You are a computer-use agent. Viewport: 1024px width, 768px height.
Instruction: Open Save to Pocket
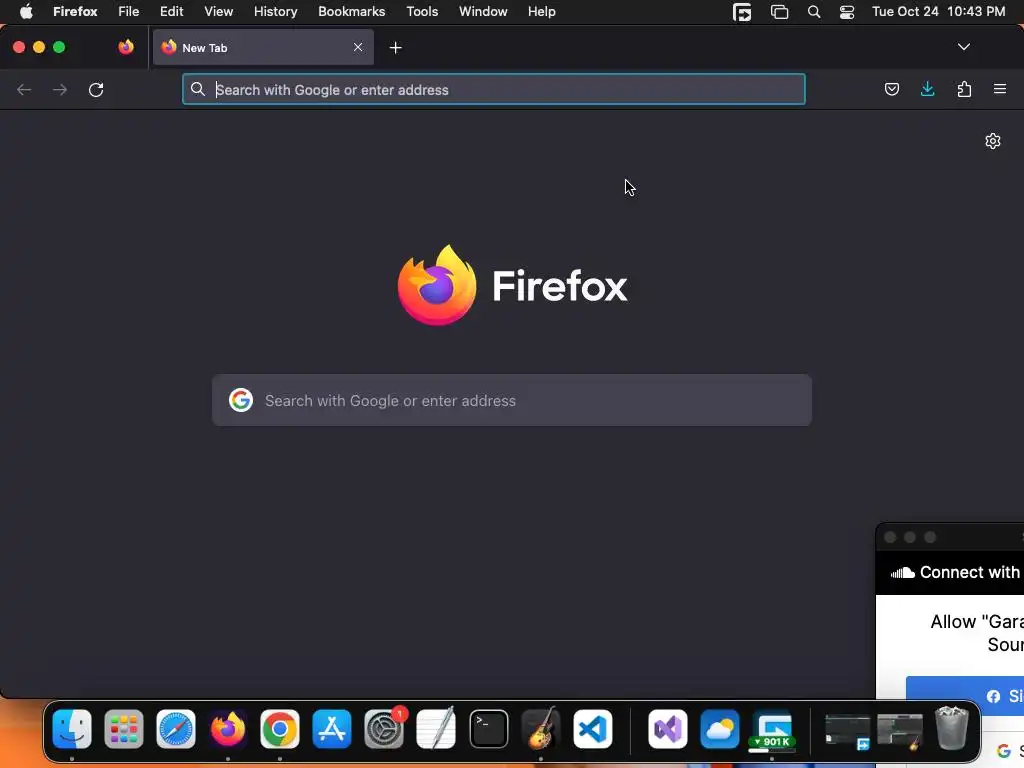point(891,89)
